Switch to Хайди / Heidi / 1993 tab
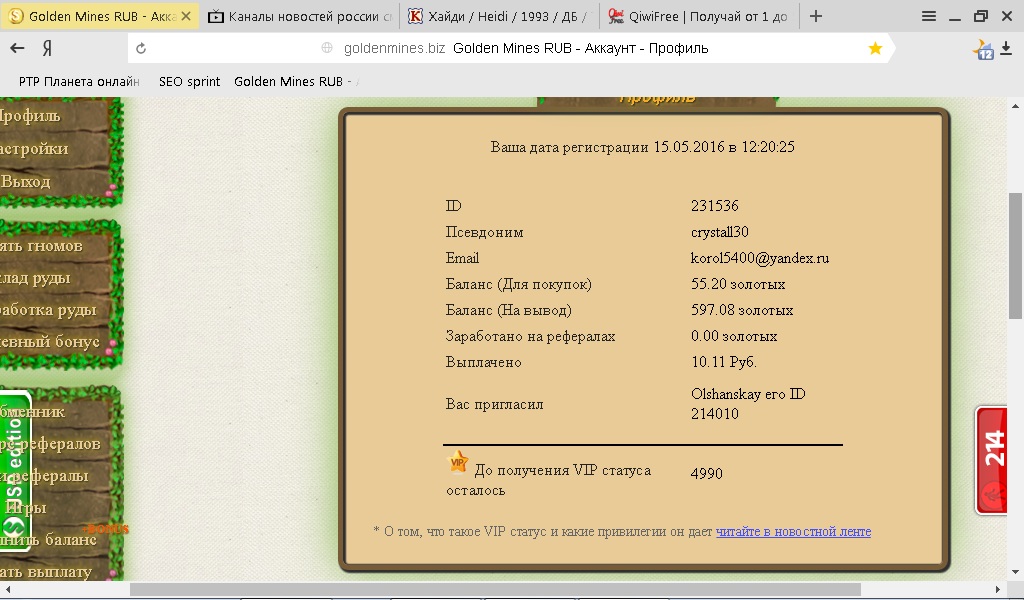 (x=499, y=16)
